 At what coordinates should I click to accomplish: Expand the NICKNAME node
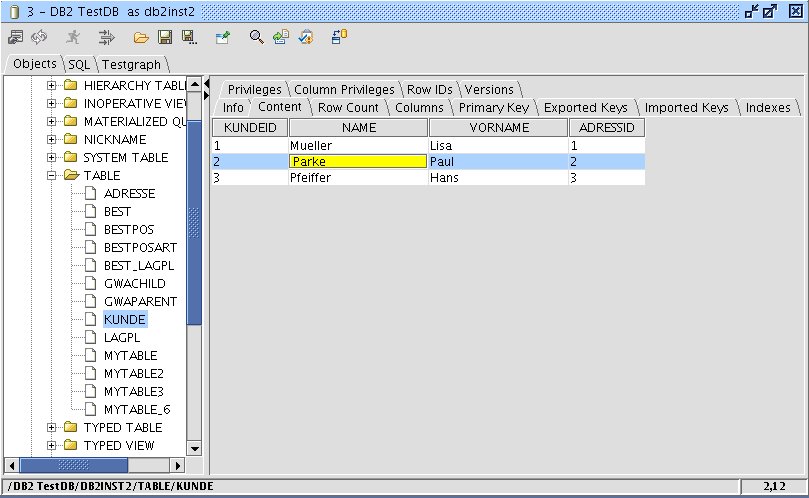[x=52, y=139]
